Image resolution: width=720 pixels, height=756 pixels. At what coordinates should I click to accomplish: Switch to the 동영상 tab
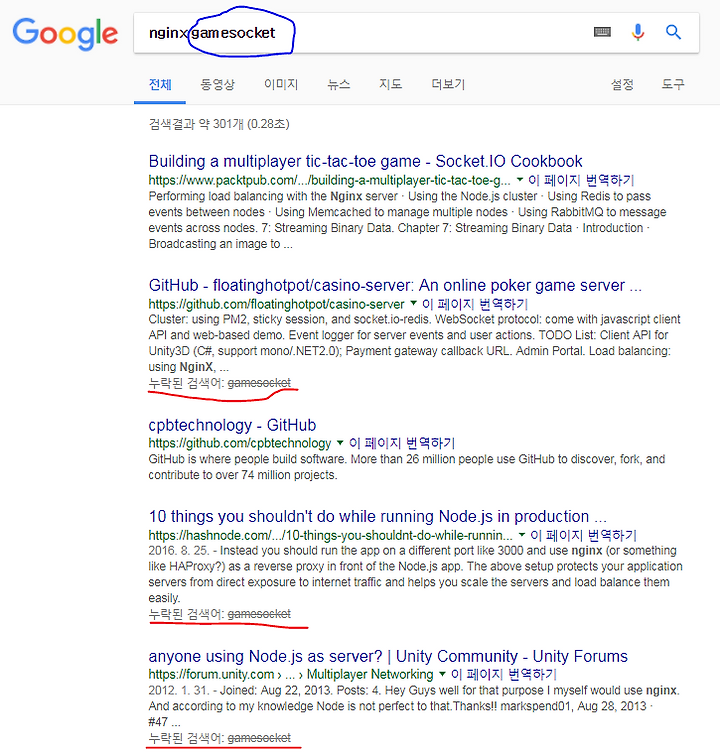pyautogui.click(x=217, y=84)
